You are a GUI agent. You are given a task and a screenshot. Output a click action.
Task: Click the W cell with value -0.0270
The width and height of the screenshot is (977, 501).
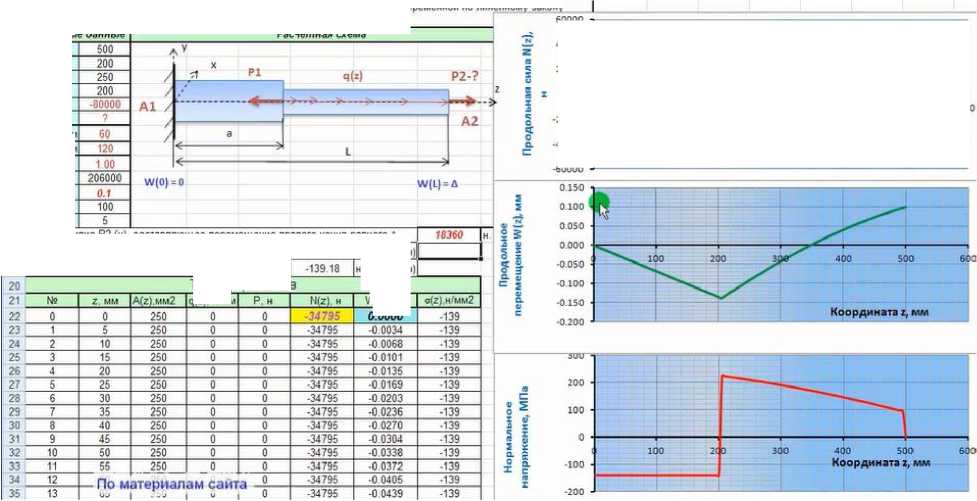pyautogui.click(x=384, y=426)
